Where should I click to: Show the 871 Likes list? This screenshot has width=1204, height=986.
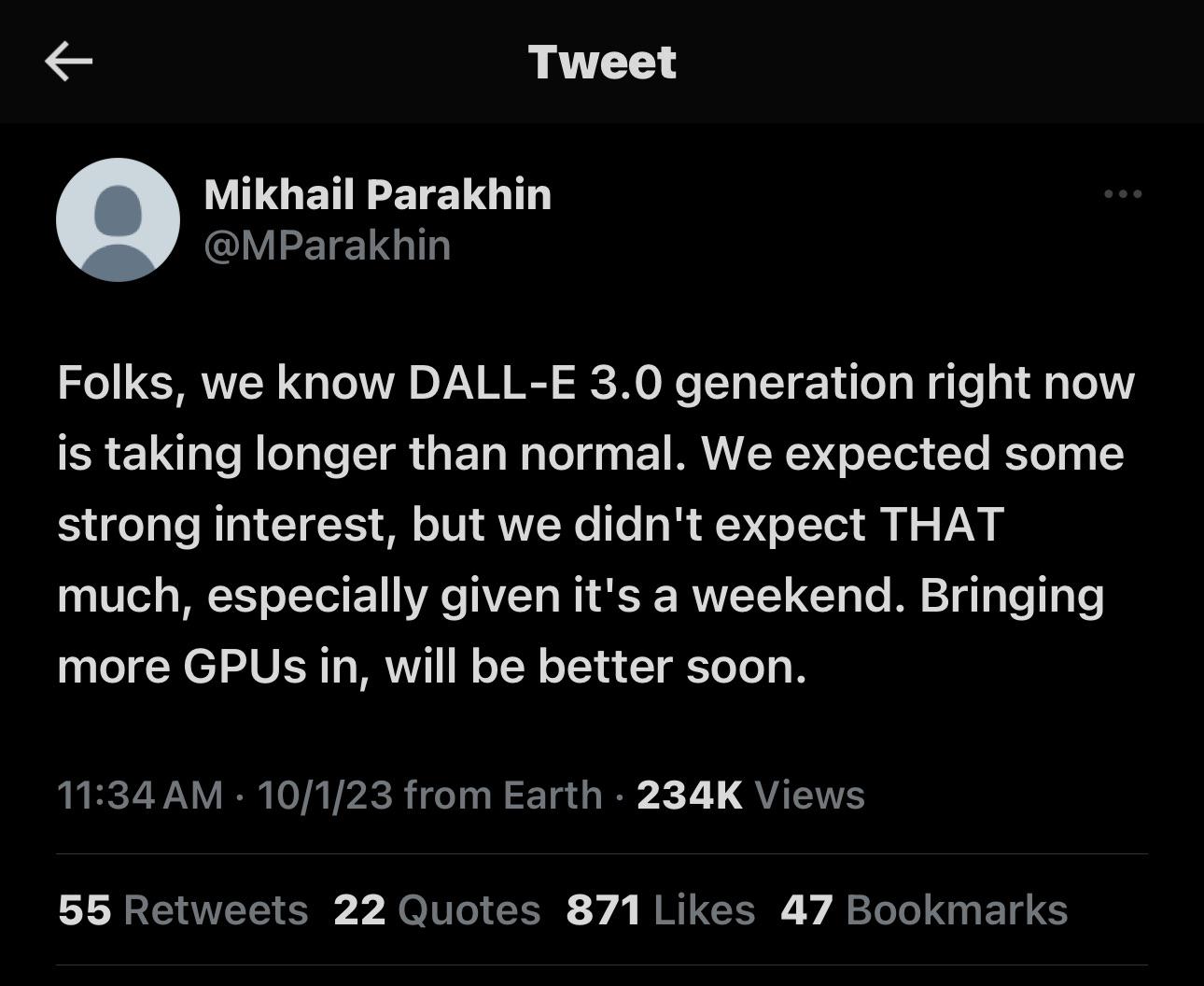(660, 909)
